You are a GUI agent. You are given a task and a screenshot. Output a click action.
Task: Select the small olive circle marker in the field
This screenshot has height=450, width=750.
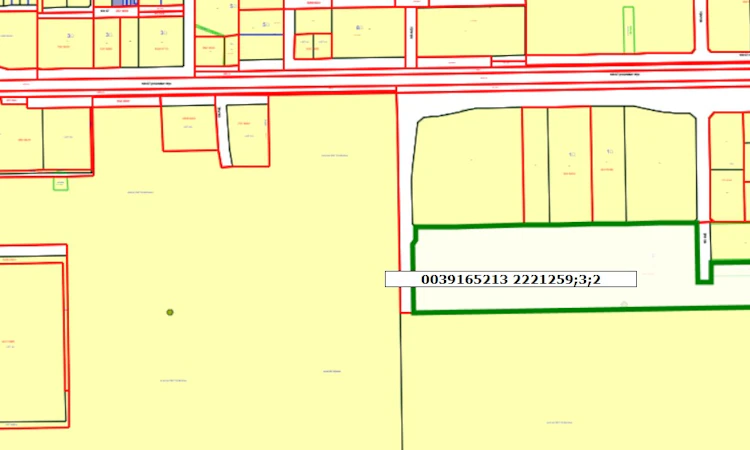point(170,312)
